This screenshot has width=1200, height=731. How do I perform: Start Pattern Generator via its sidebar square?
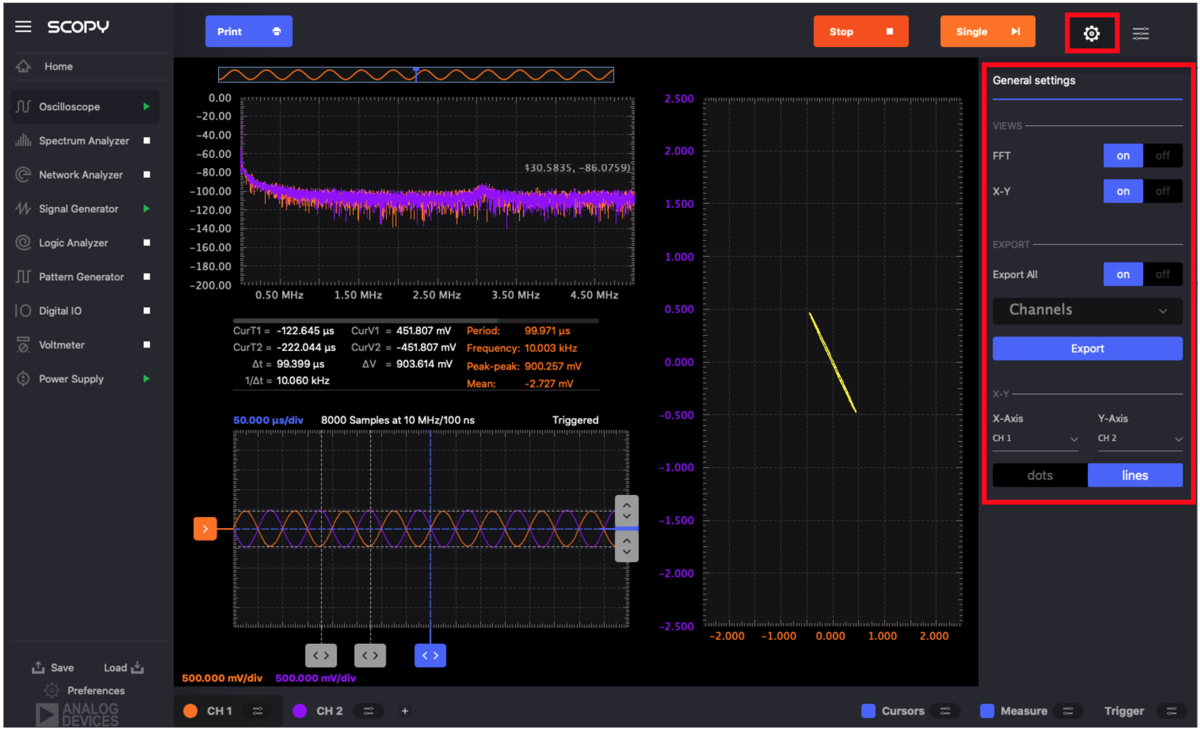coord(147,277)
